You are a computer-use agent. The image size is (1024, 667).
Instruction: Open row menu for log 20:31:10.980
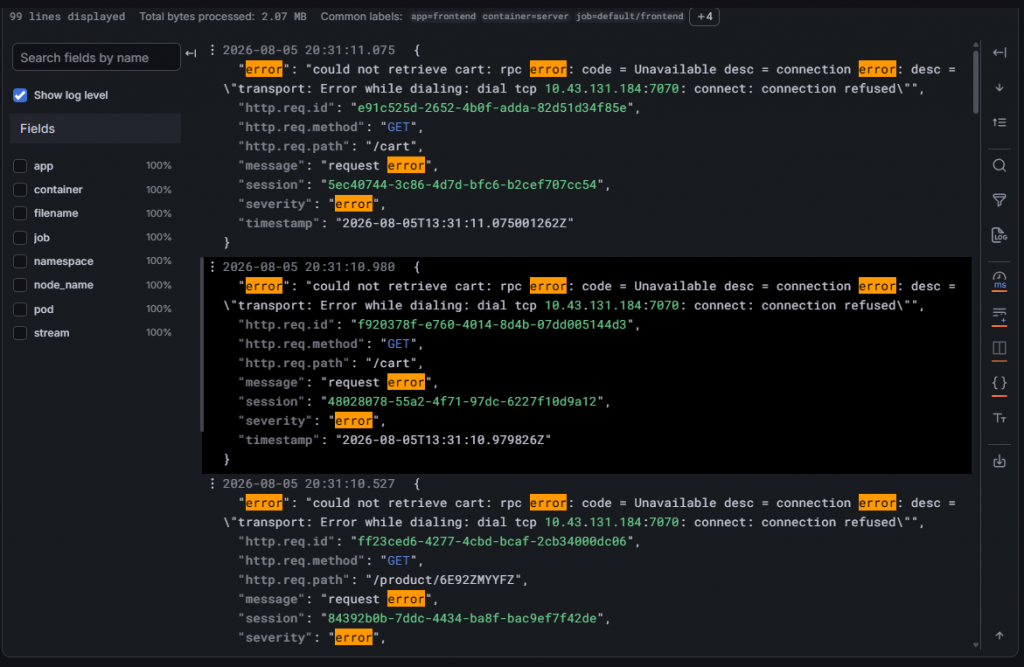click(x=212, y=267)
